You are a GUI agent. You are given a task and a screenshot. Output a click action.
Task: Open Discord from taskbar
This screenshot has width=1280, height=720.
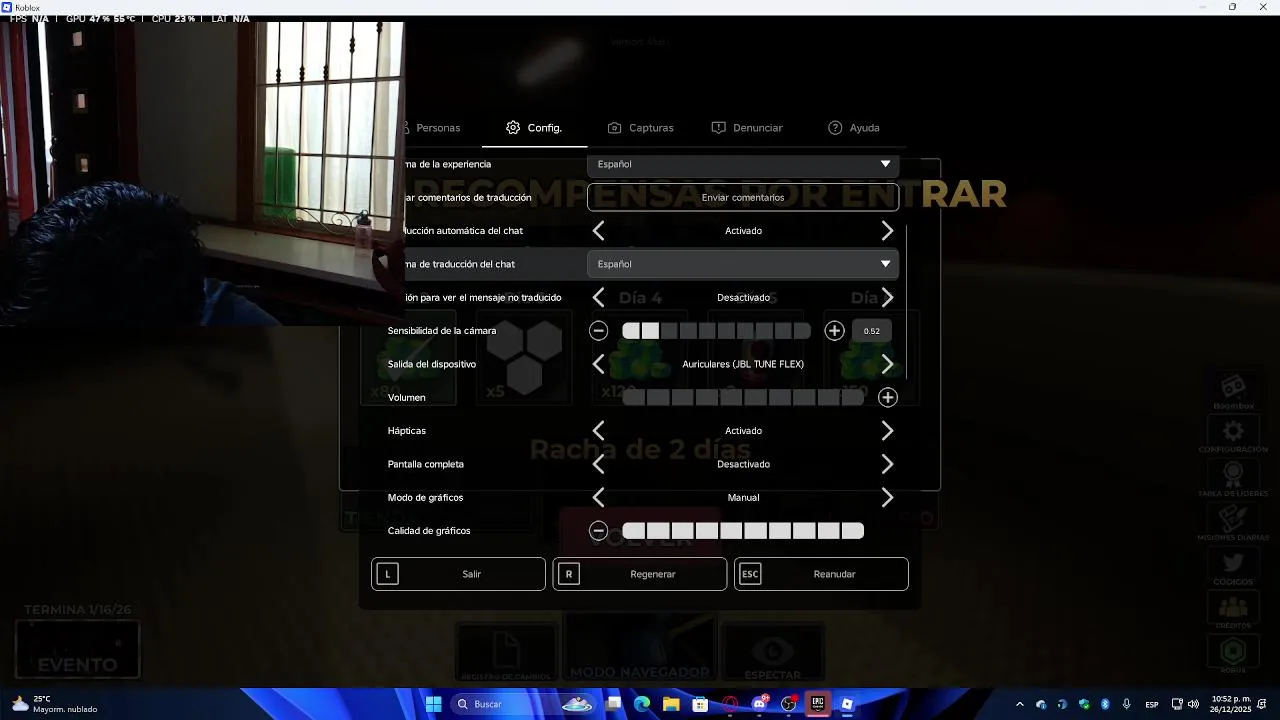tap(759, 704)
